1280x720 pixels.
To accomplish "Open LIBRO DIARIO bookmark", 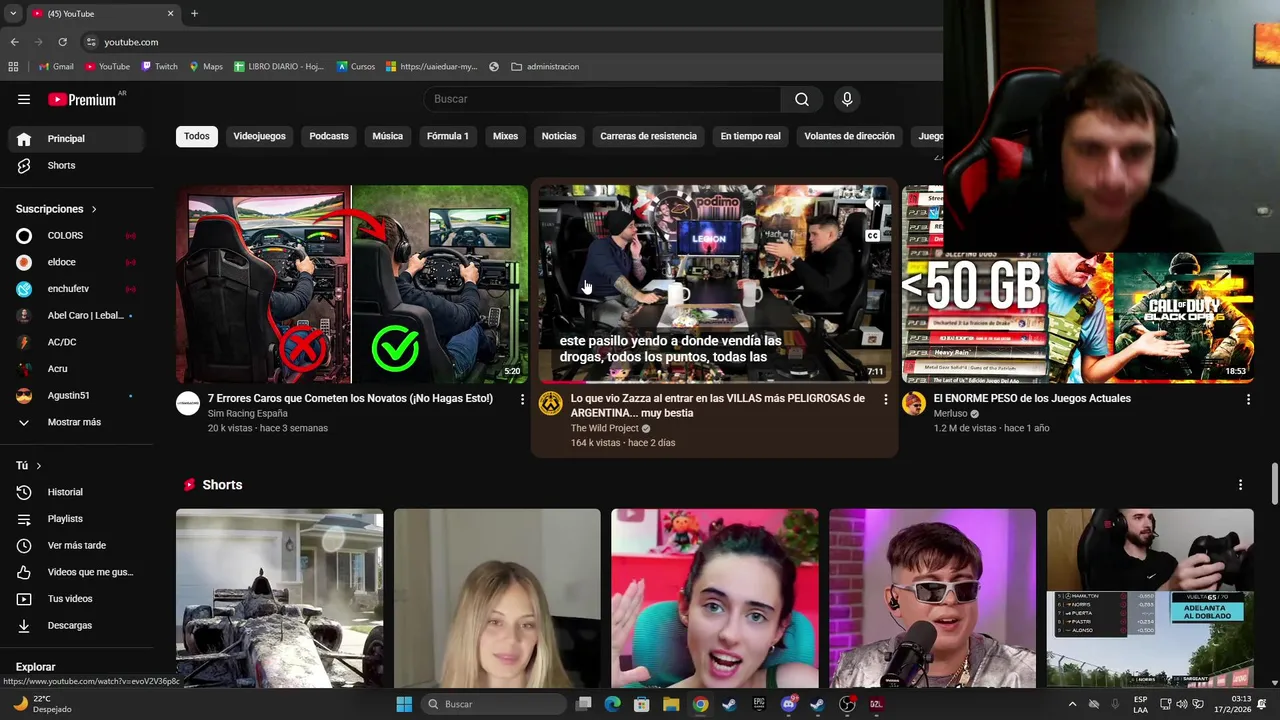I will (x=279, y=67).
